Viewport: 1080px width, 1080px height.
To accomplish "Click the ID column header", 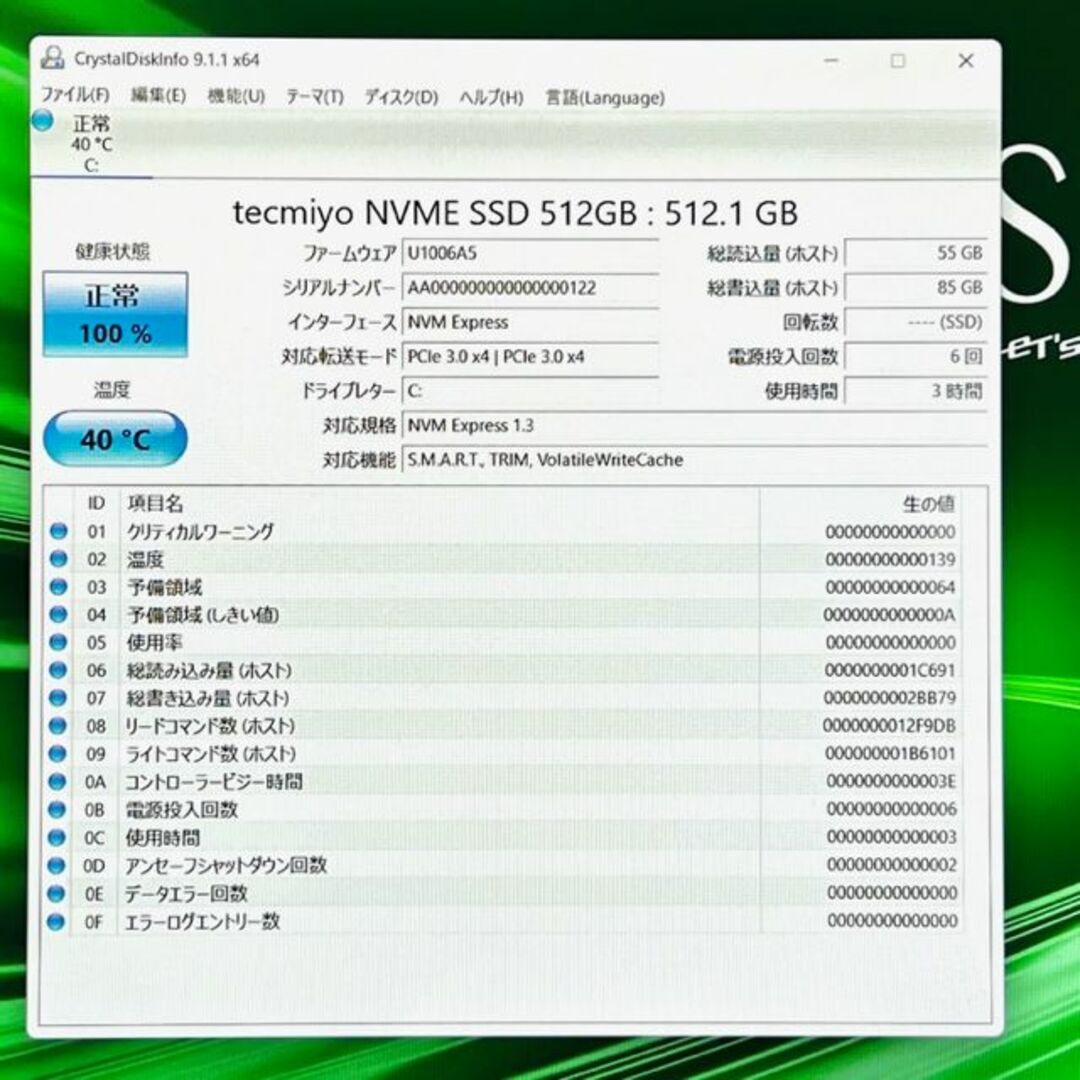I will (96, 503).
